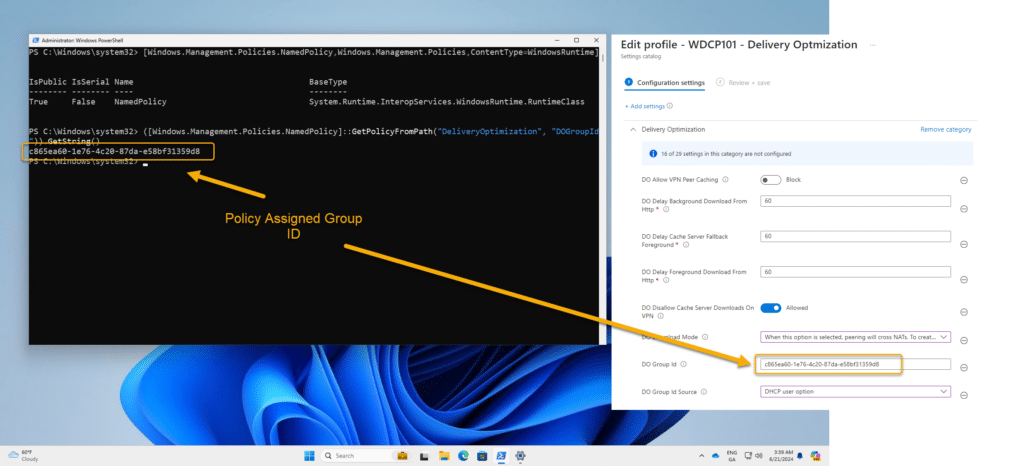This screenshot has height=466, width=1024.
Task: Show hidden system tray icons
Action: pos(701,456)
